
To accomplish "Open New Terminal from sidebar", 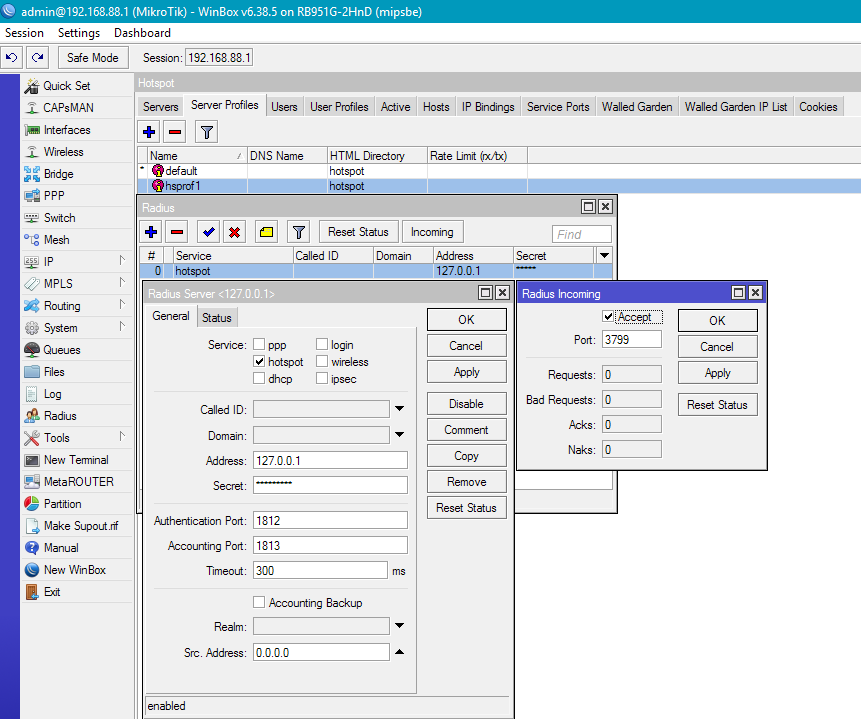I will coord(76,460).
